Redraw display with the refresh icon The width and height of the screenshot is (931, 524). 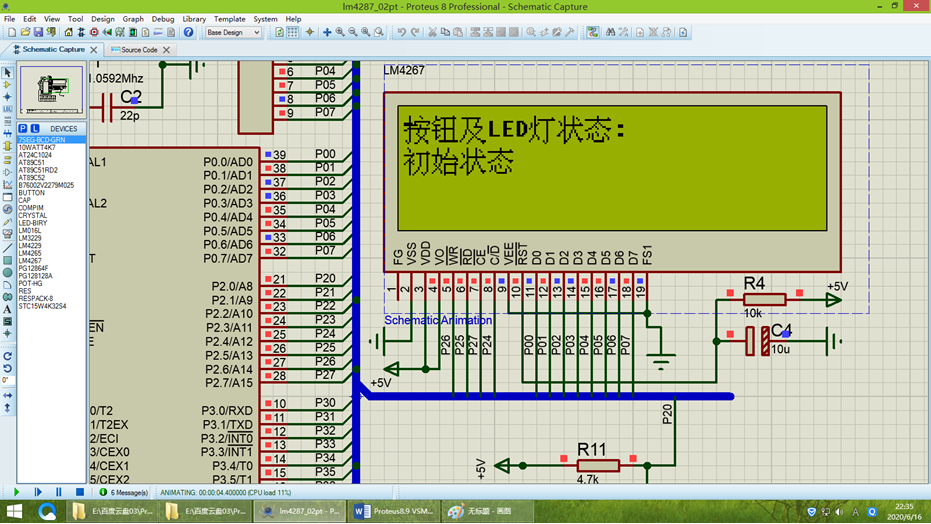pyautogui.click(x=280, y=32)
